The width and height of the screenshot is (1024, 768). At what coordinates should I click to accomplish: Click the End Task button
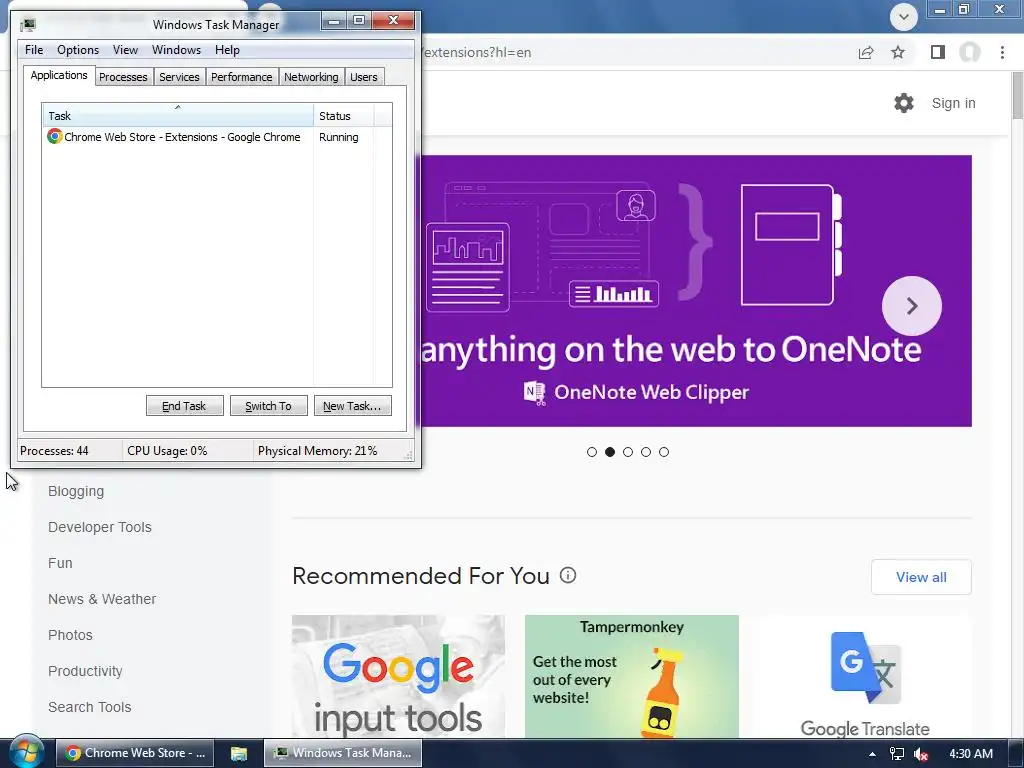tap(184, 406)
